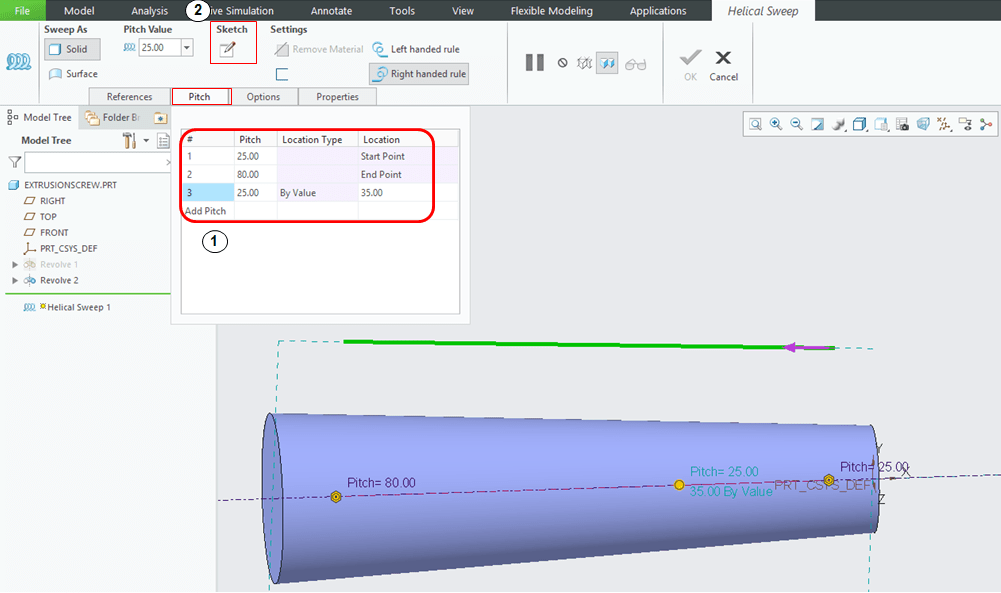Image resolution: width=1001 pixels, height=593 pixels.
Task: Pause the Helical Sweep feature creation
Action: [534, 62]
